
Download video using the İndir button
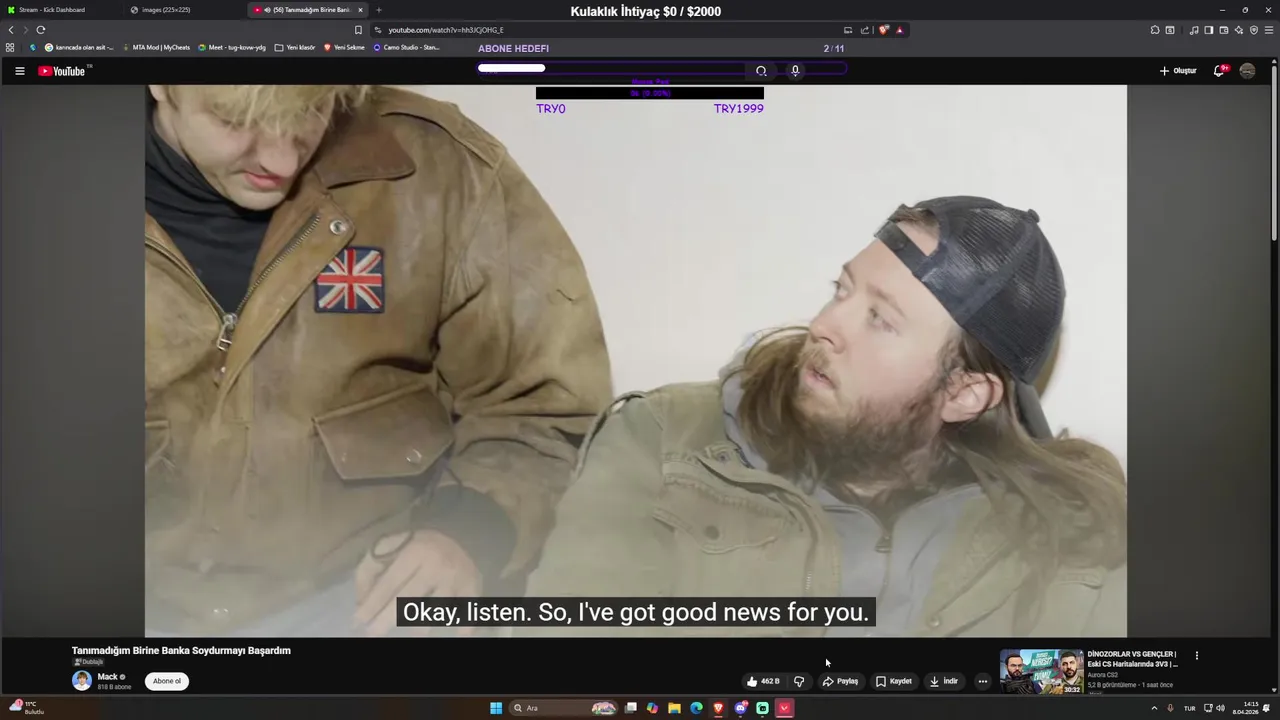[x=944, y=681]
